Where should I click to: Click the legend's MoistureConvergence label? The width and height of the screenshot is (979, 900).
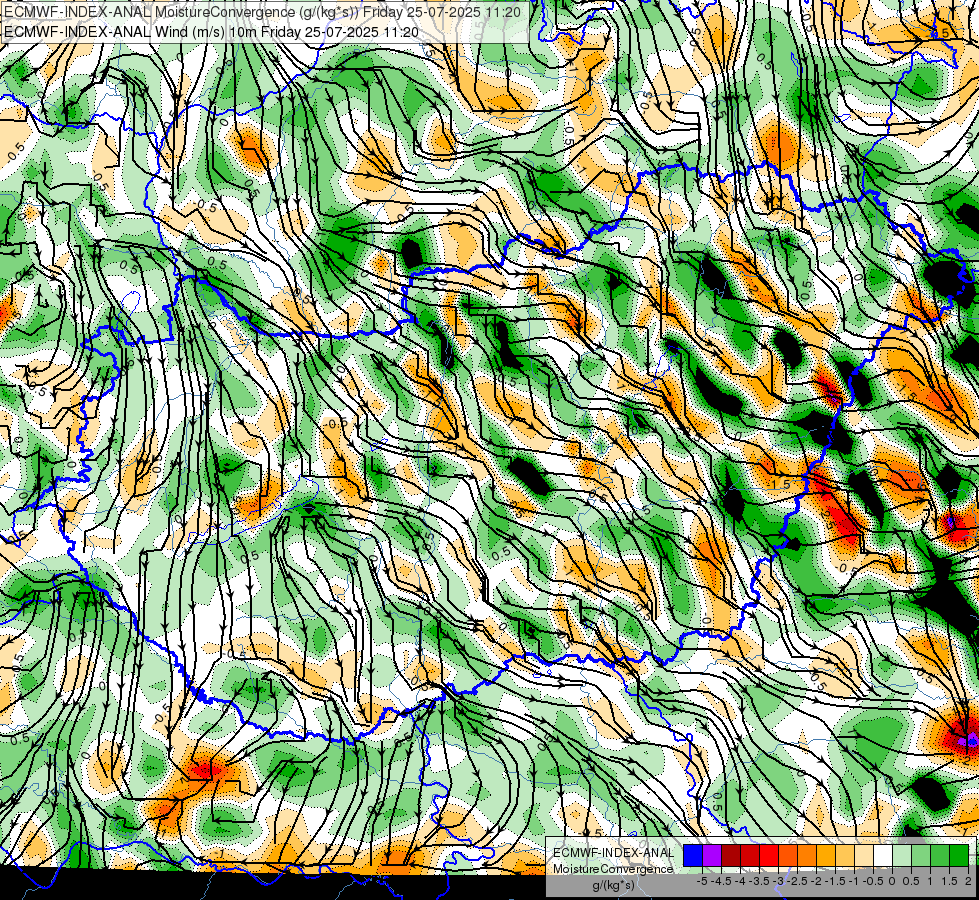613,869
